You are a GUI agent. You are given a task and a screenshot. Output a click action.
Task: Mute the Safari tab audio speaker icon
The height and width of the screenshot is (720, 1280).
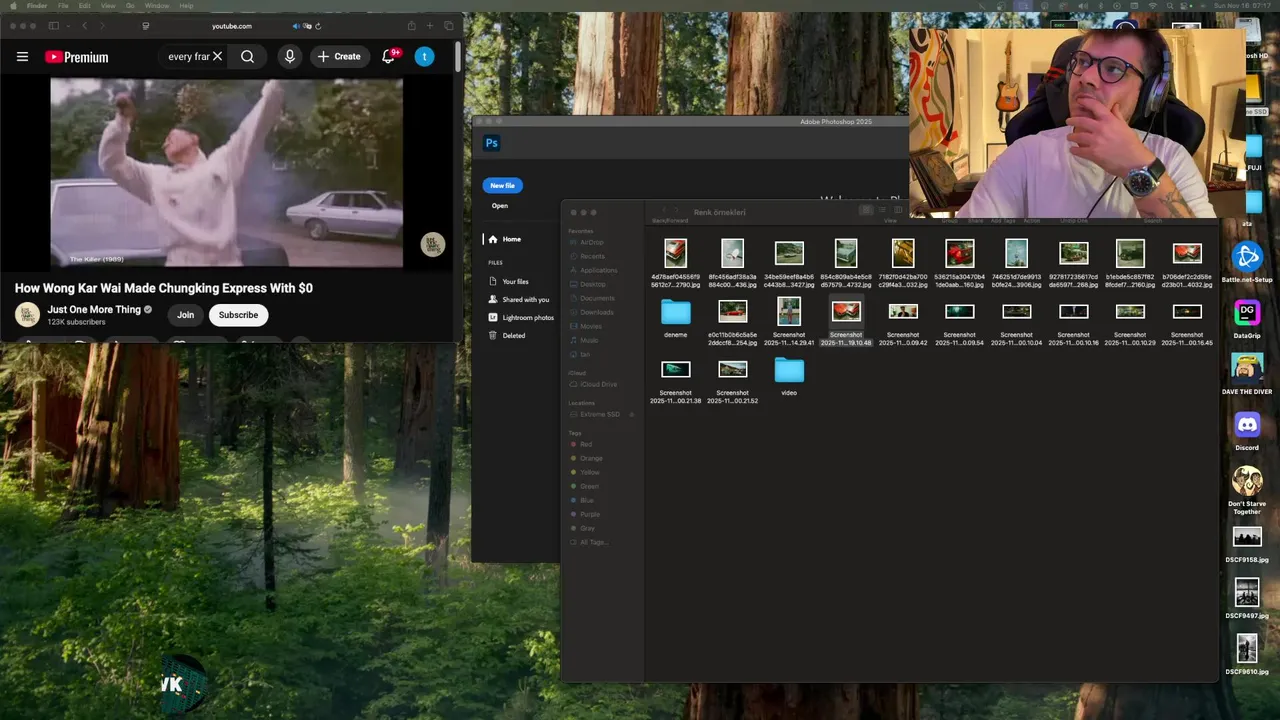click(x=296, y=26)
